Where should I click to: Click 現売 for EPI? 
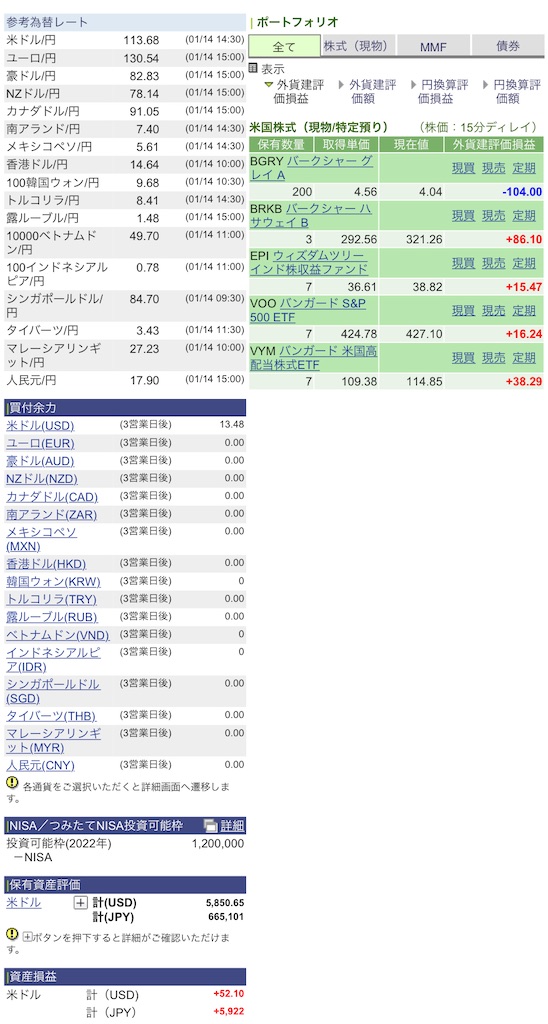point(493,263)
